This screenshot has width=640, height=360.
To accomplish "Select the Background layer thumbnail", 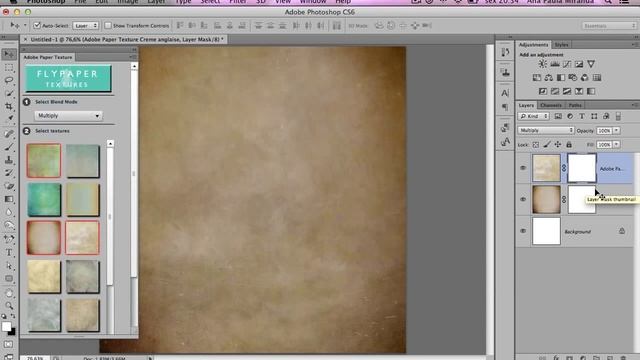I will [546, 231].
